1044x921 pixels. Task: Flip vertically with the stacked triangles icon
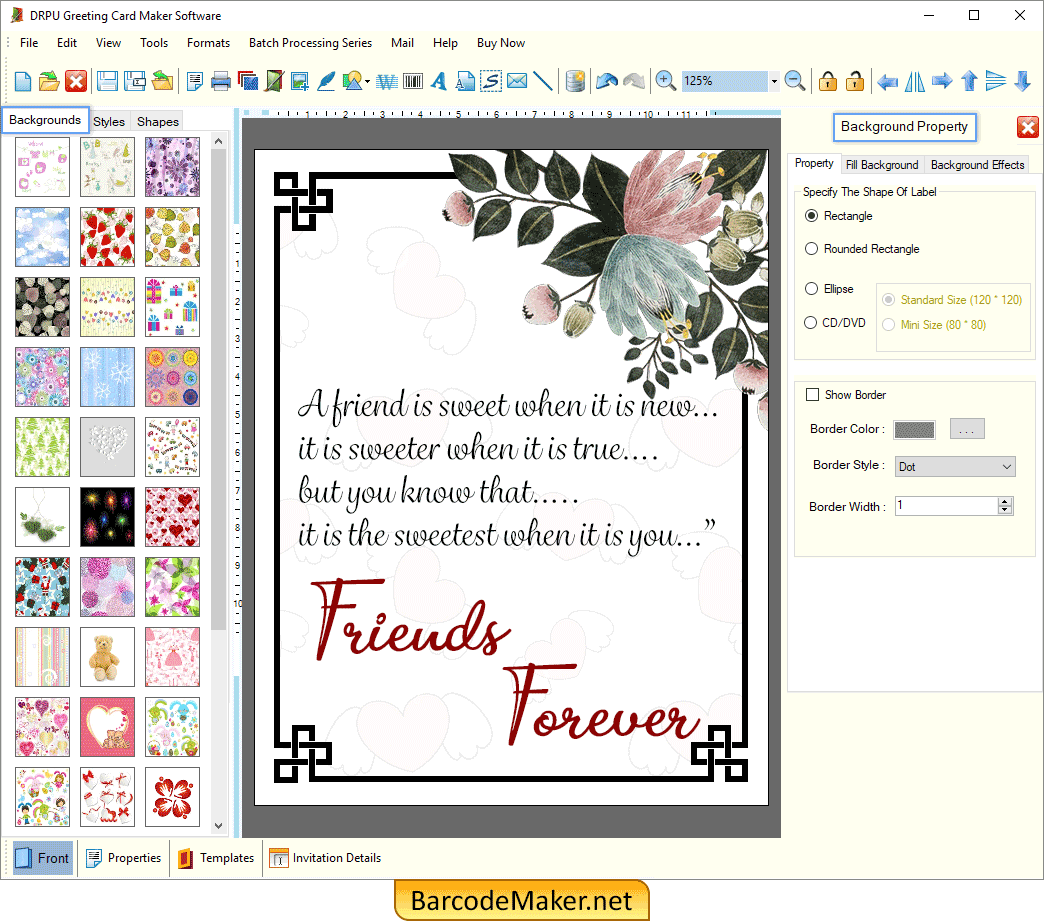click(x=995, y=81)
